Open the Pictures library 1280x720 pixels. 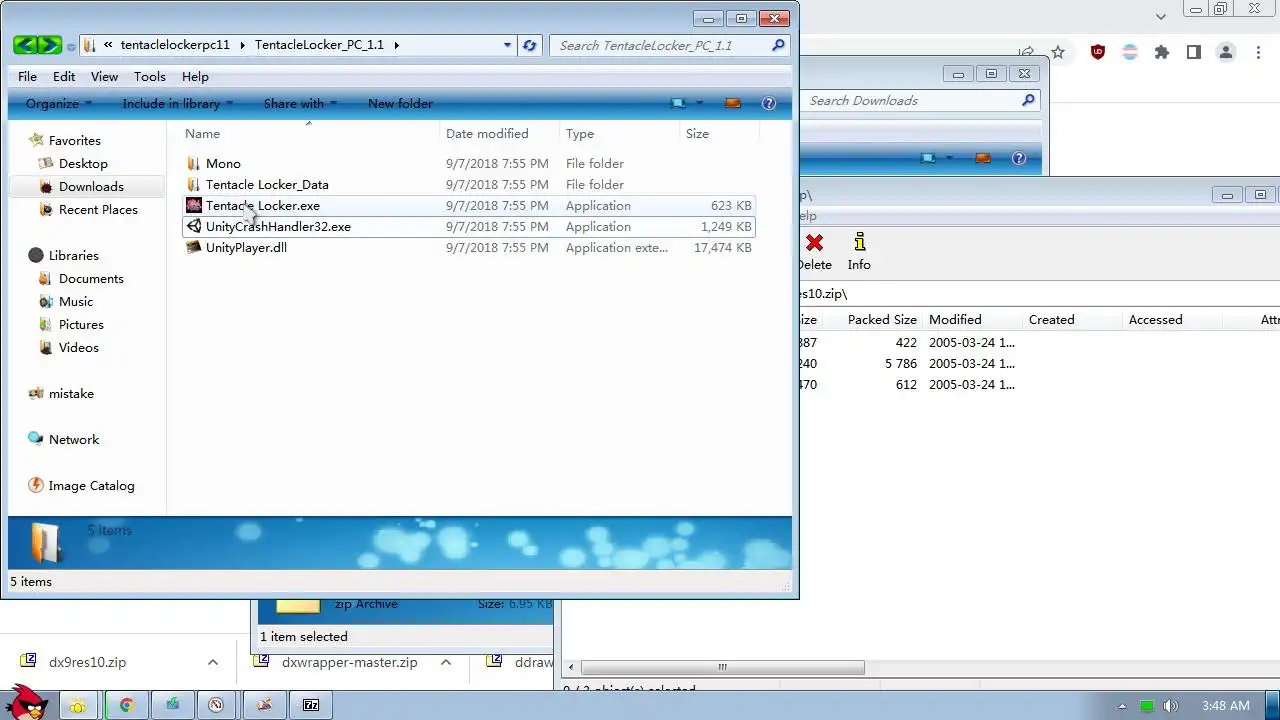tap(81, 324)
